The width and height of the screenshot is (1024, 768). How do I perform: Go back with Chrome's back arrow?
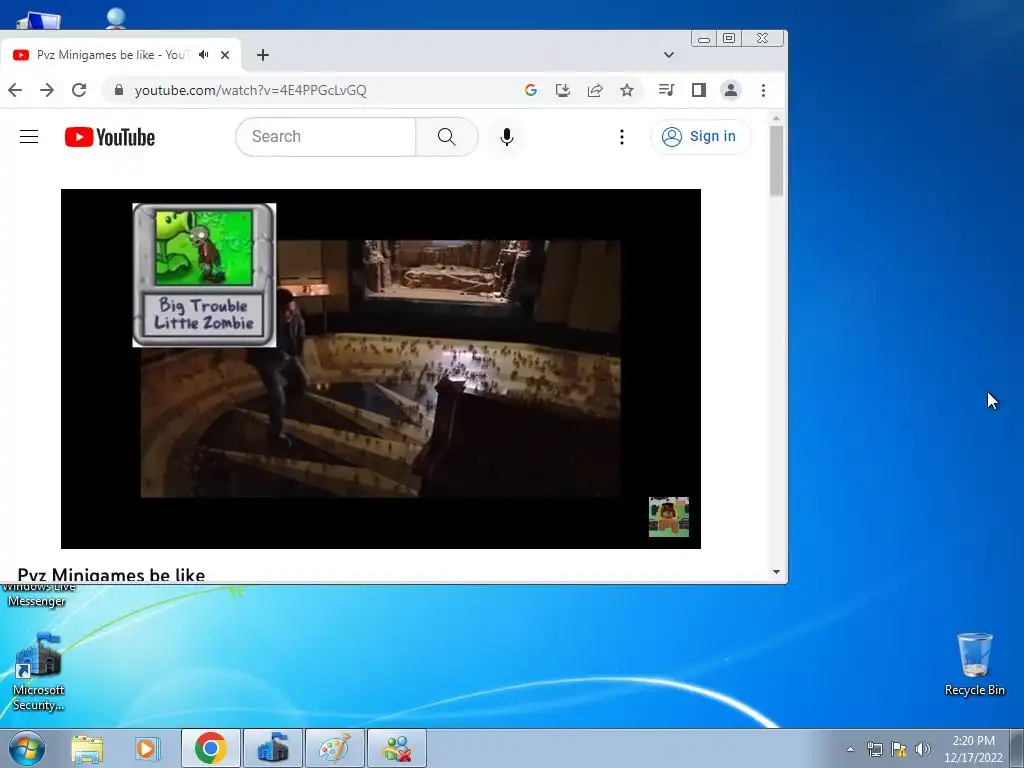pyautogui.click(x=15, y=90)
